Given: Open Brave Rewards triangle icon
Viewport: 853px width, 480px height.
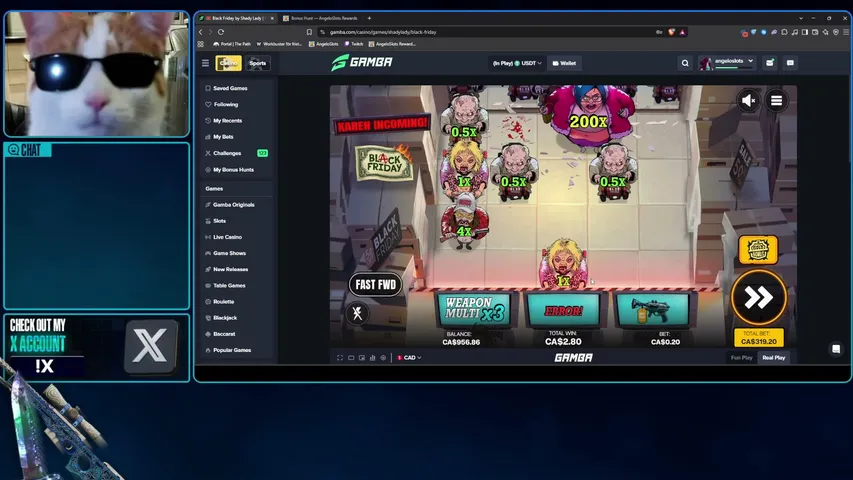Looking at the screenshot, I should (682, 32).
